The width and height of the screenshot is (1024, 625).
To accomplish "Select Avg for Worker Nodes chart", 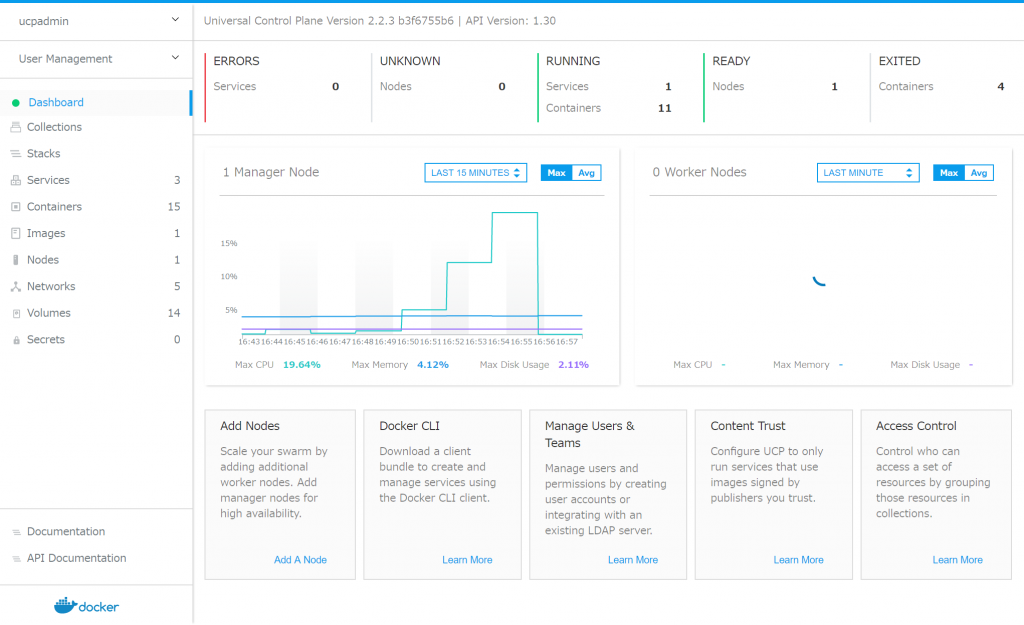I will tap(979, 173).
